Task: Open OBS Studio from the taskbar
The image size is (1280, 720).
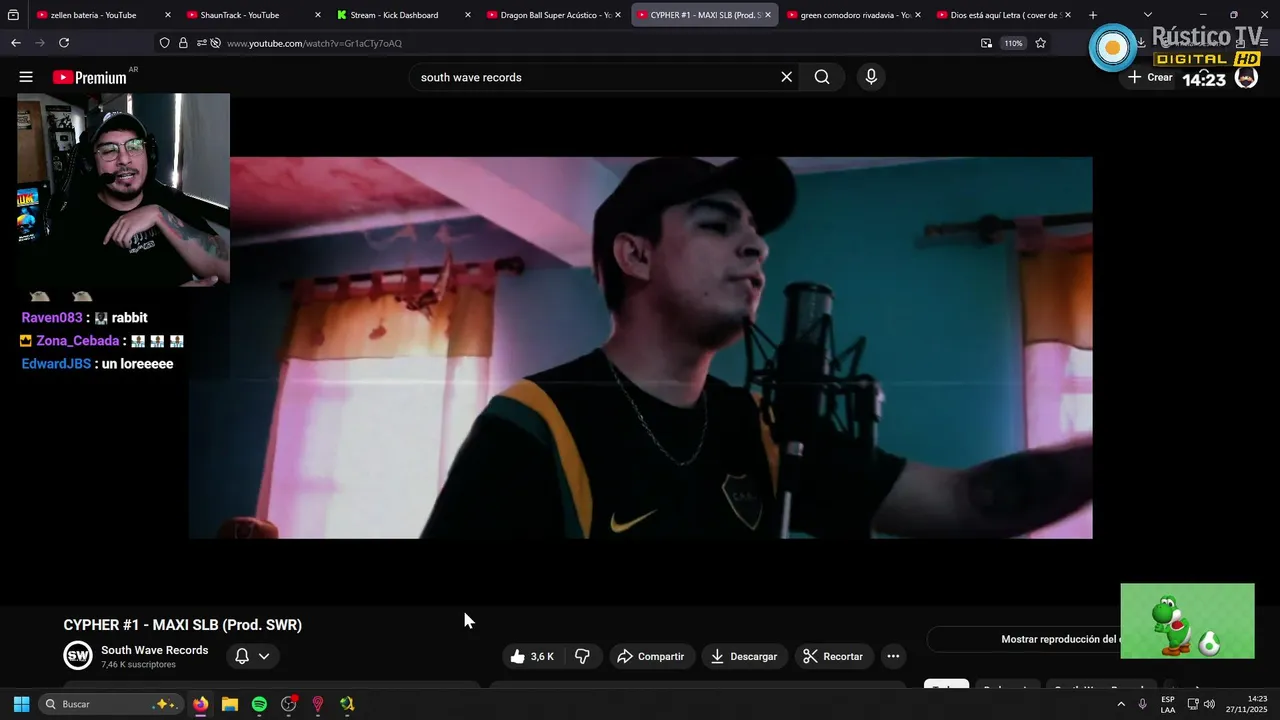Action: (289, 704)
